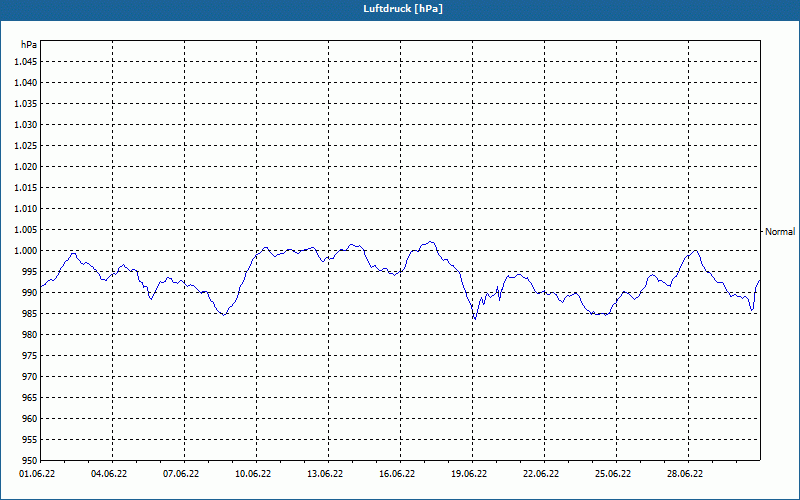
Task: Click the pressure curve's highest peak after 16.06.22
Action: click(x=432, y=242)
